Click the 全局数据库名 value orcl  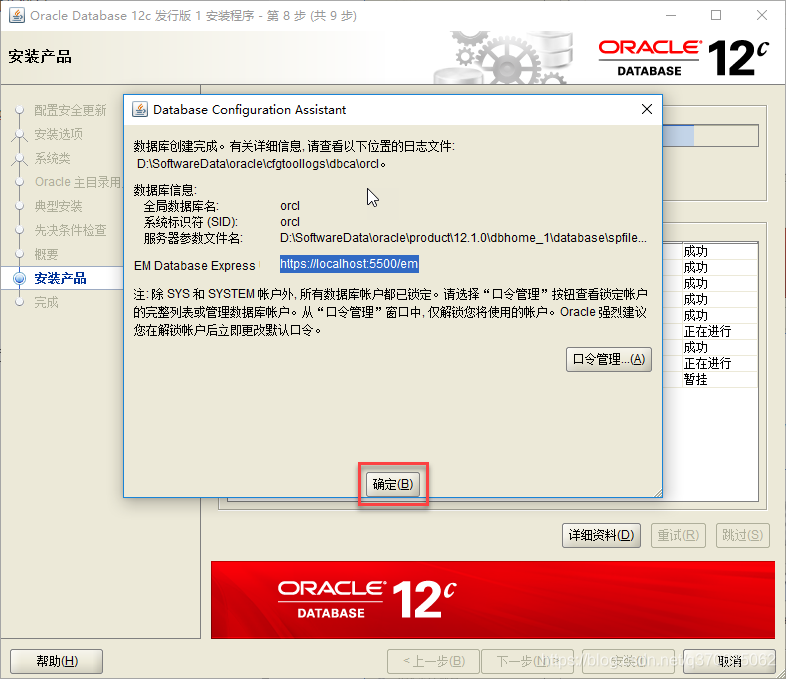[290, 206]
